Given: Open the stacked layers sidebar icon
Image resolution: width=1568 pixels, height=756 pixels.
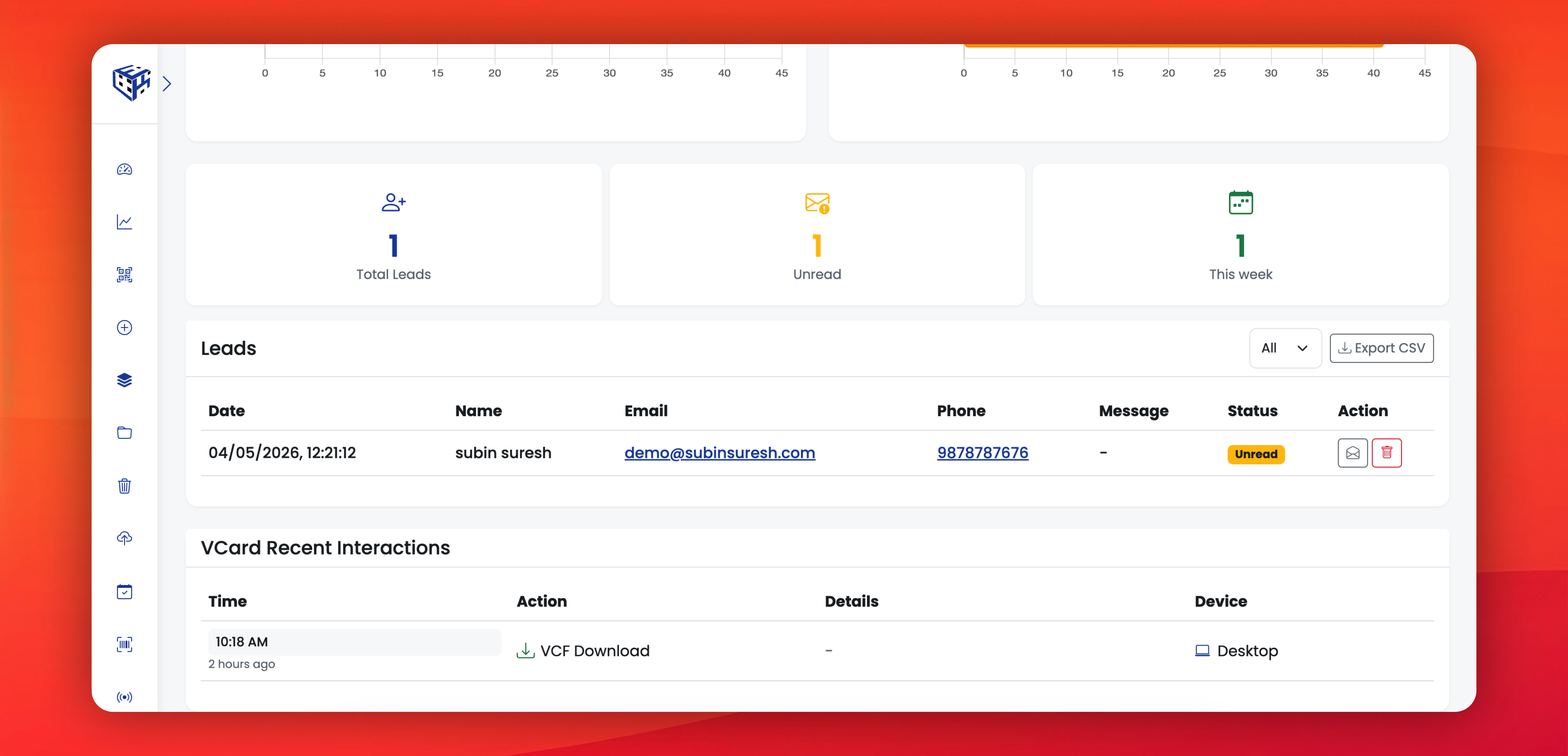Looking at the screenshot, I should click(x=124, y=380).
